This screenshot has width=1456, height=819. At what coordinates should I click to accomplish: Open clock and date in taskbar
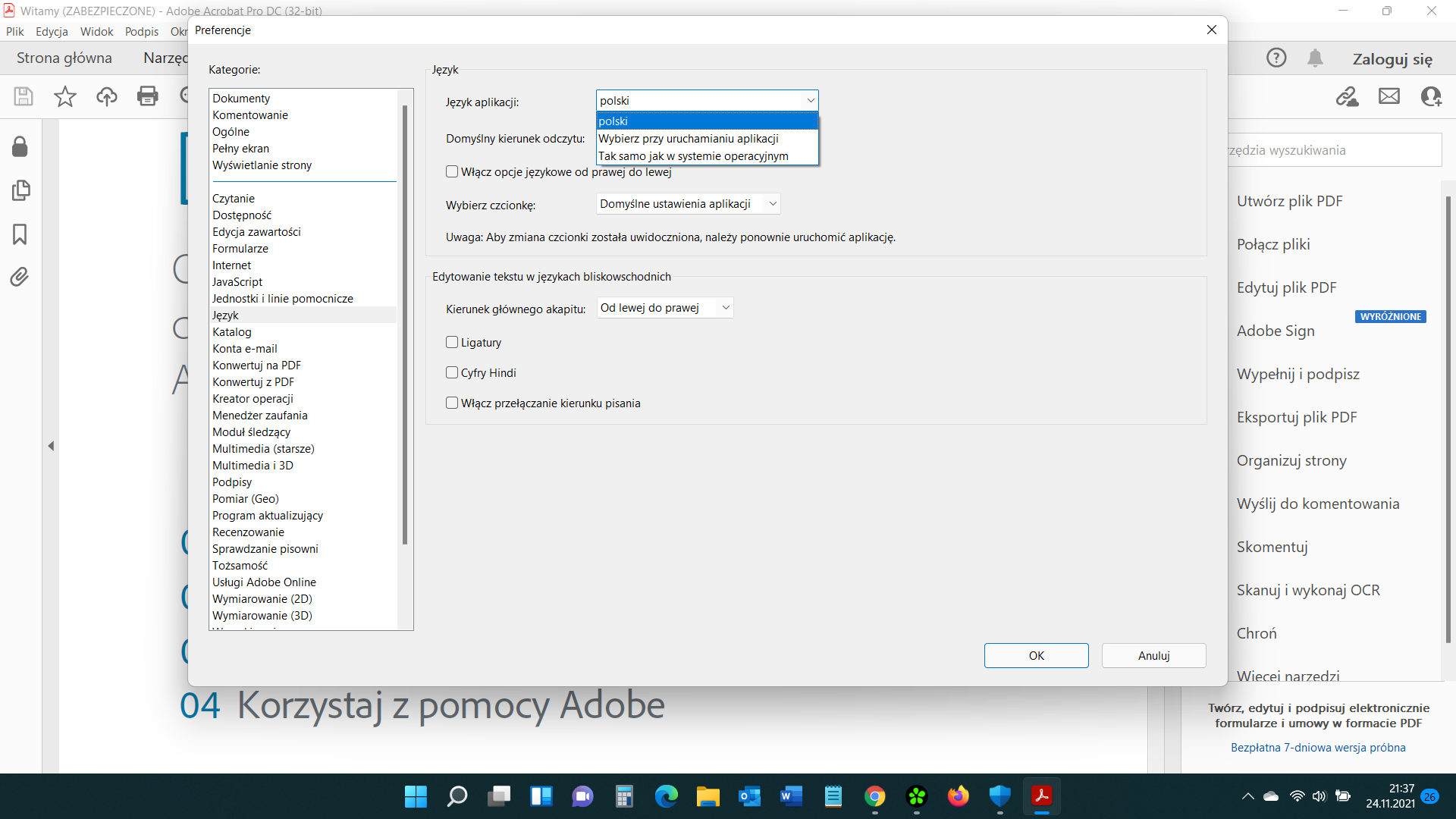pos(1391,796)
